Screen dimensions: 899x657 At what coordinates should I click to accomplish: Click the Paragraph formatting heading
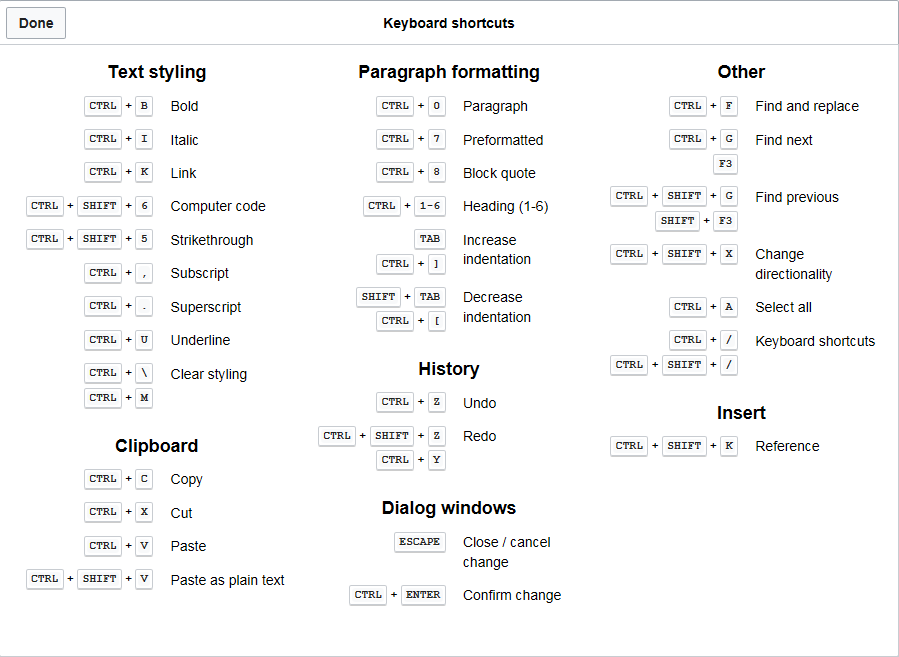[x=449, y=72]
